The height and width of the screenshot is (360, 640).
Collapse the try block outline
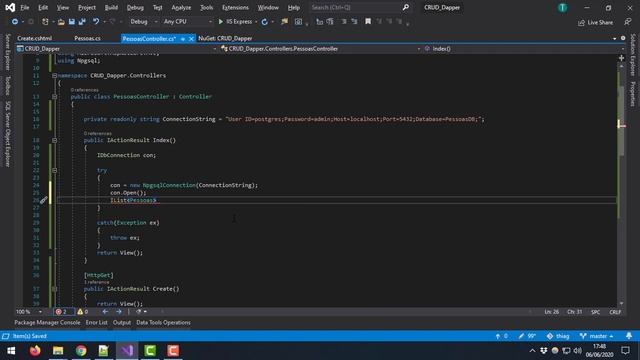click(54, 170)
